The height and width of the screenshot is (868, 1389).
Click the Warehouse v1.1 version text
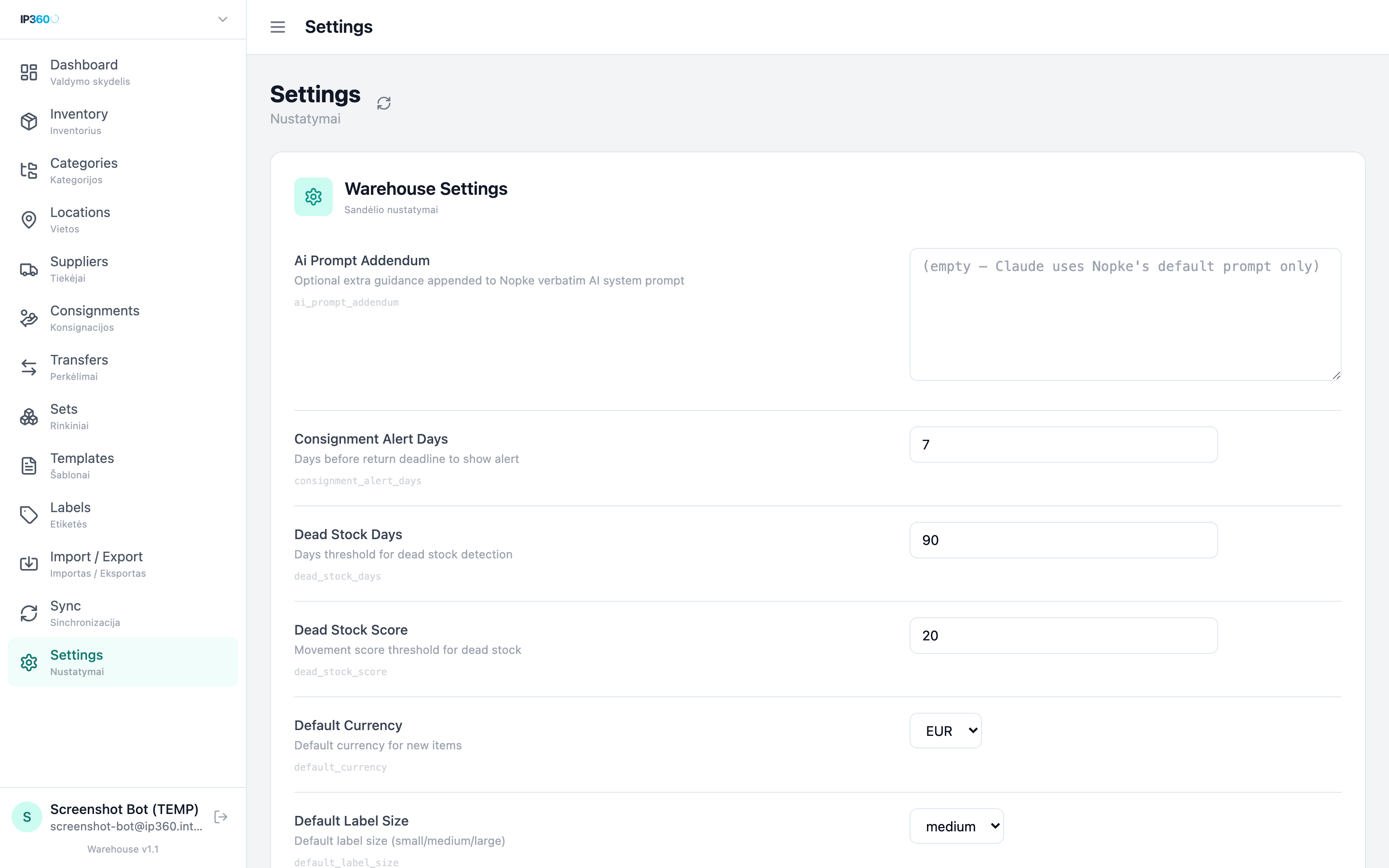tap(123, 849)
